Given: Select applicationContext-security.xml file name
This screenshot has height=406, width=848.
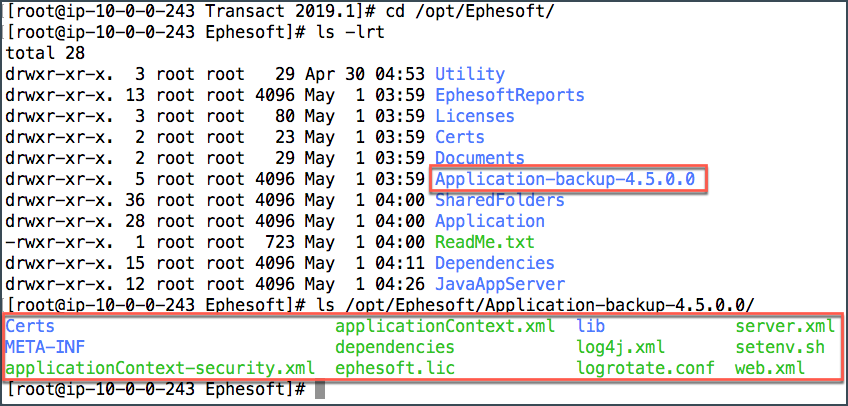Looking at the screenshot, I should [x=160, y=369].
